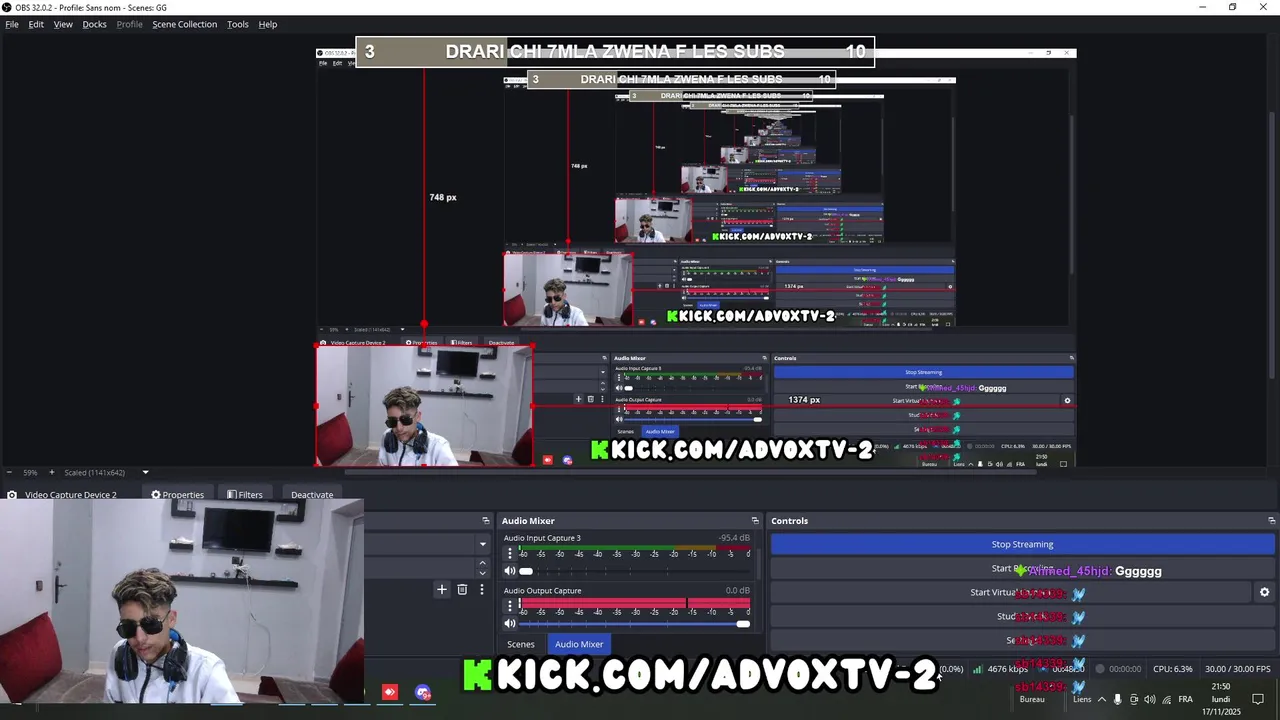Adjust the Audio Output Capture volume slider
The width and height of the screenshot is (1280, 720).
634,624
